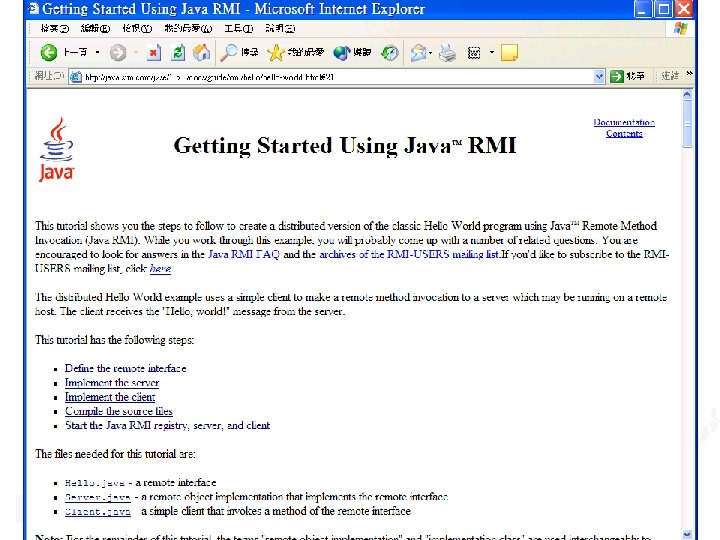Expand the Mail button dropdown arrow

point(430,53)
